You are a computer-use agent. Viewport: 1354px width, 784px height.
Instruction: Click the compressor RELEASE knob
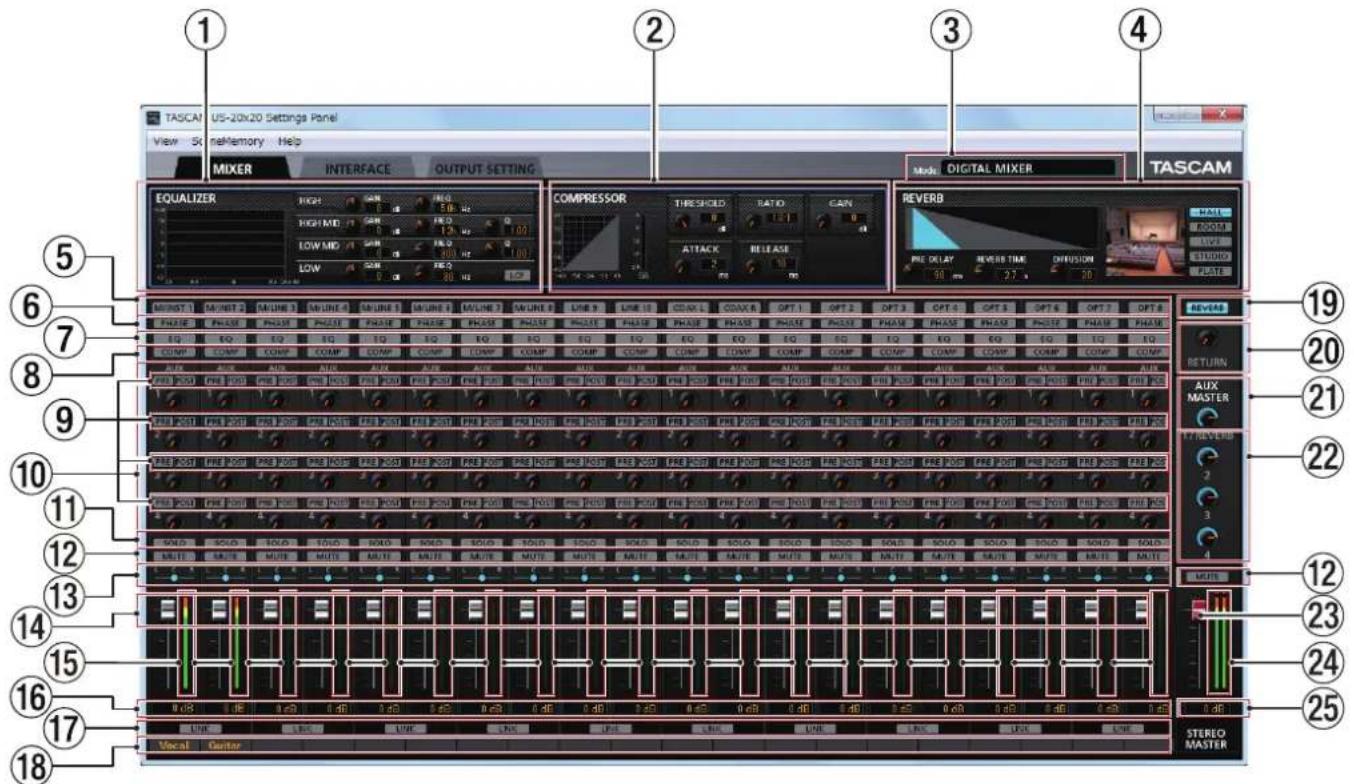(x=751, y=267)
